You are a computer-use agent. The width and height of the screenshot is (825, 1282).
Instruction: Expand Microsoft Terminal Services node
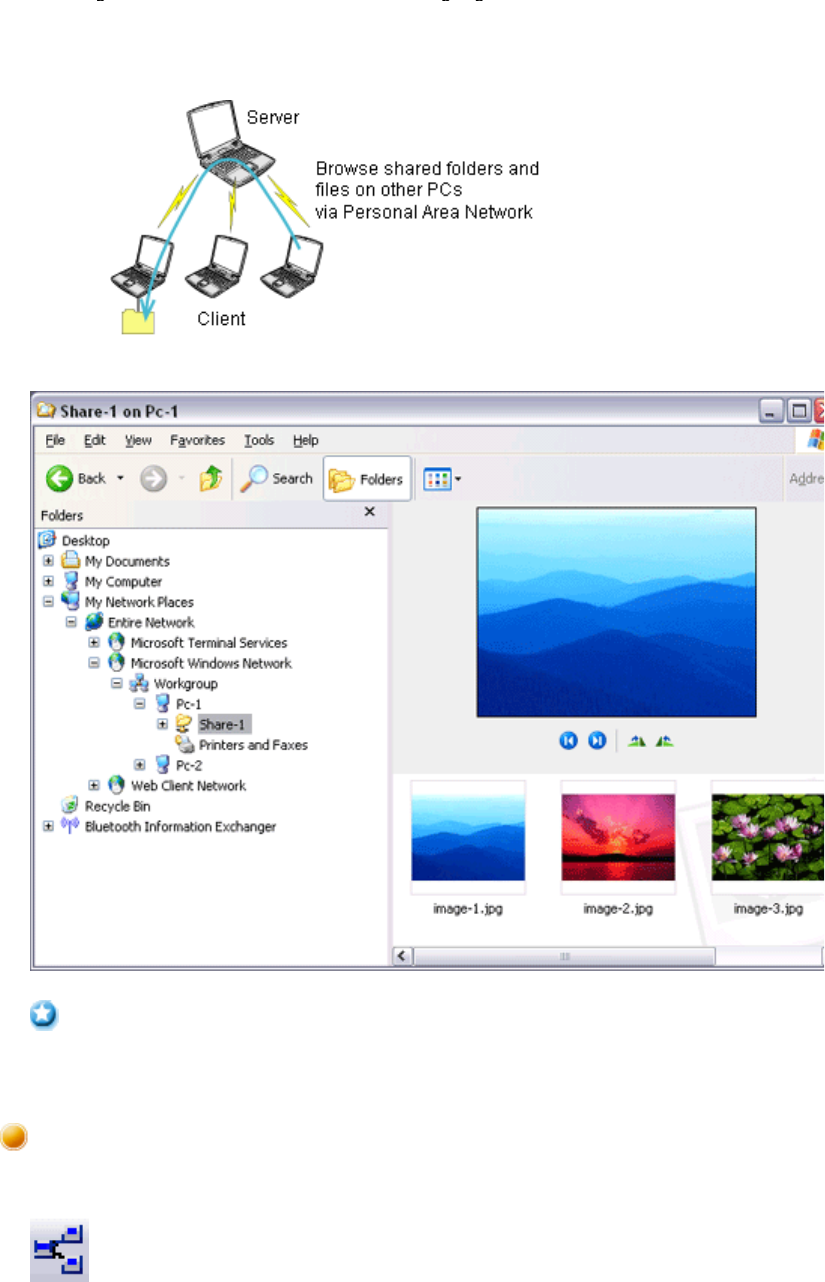(95, 643)
